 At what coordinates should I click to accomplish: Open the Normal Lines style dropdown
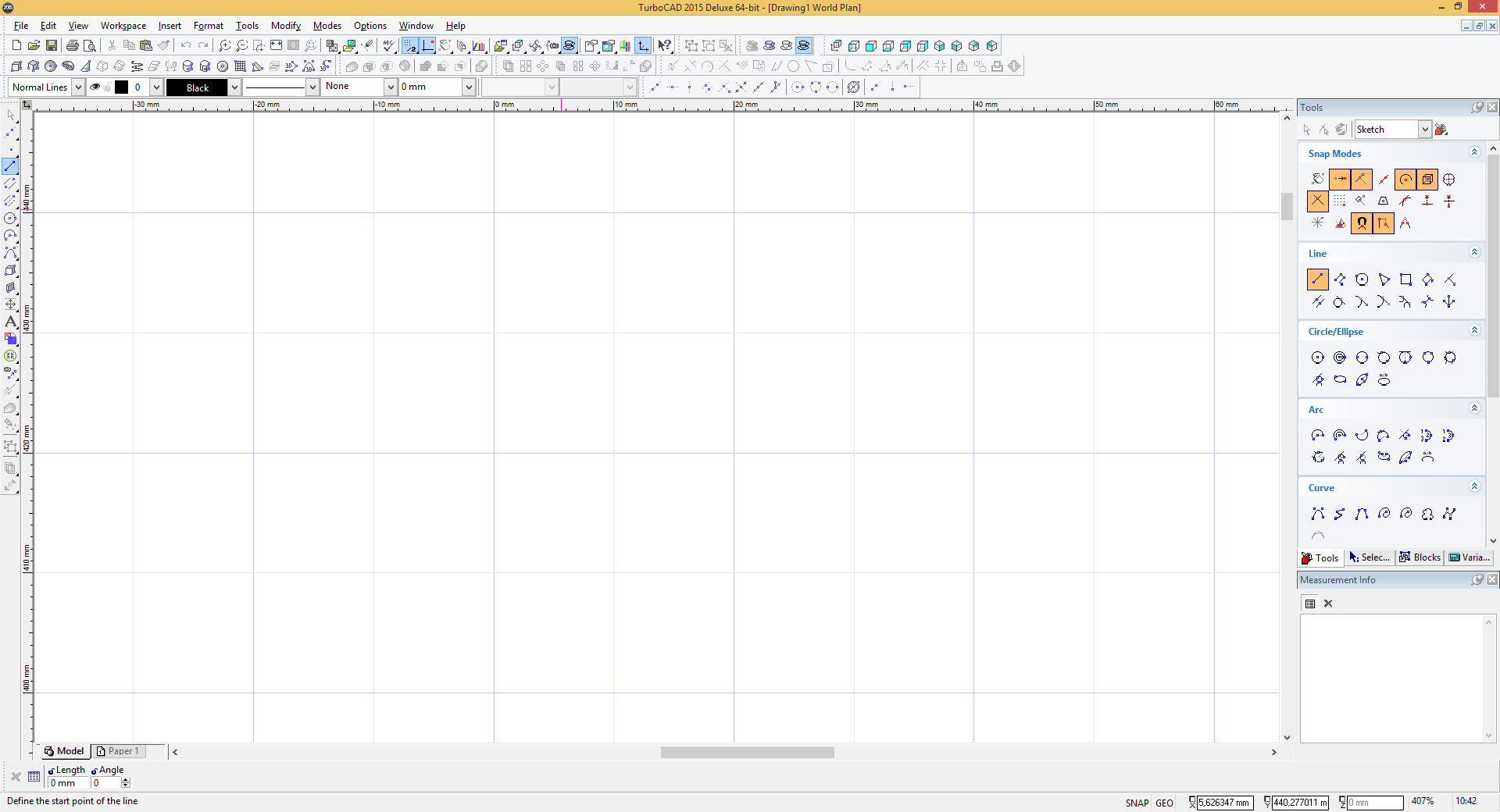click(x=78, y=87)
